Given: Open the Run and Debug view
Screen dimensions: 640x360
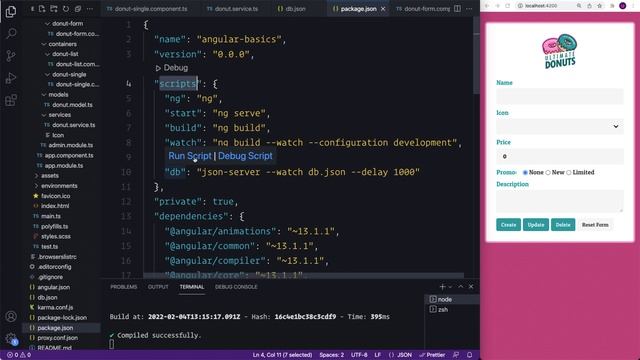Looking at the screenshot, I should point(11,78).
